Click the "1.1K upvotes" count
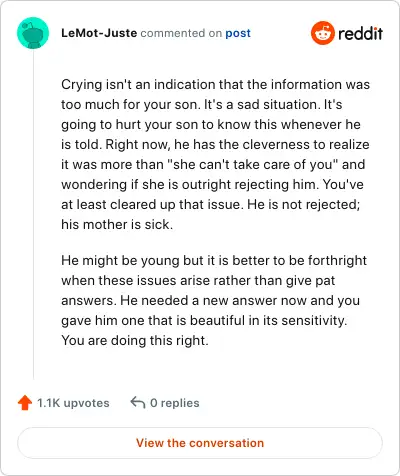The image size is (400, 476). click(73, 403)
